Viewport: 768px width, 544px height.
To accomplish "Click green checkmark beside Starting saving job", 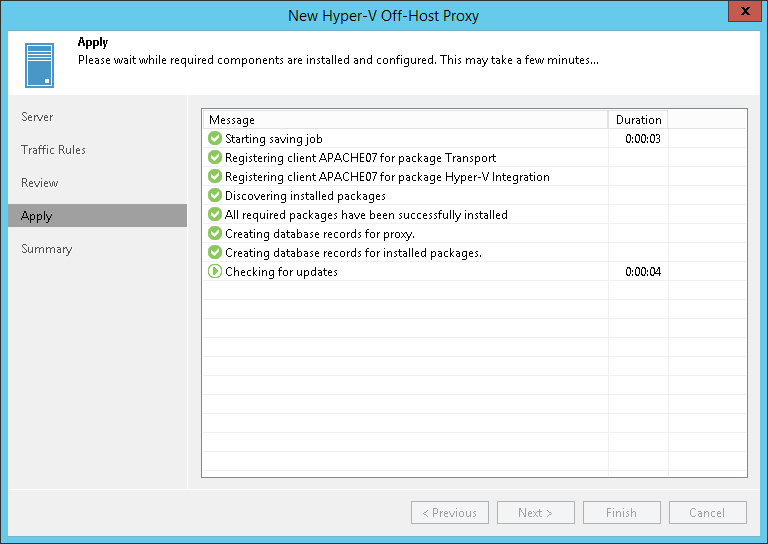I will (x=214, y=139).
